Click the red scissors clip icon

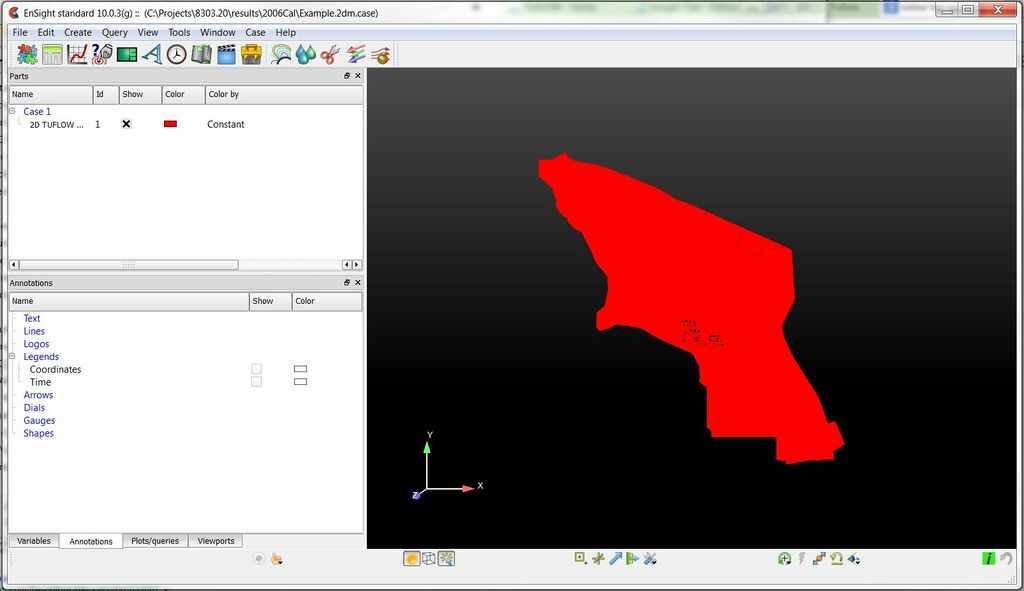tap(330, 54)
